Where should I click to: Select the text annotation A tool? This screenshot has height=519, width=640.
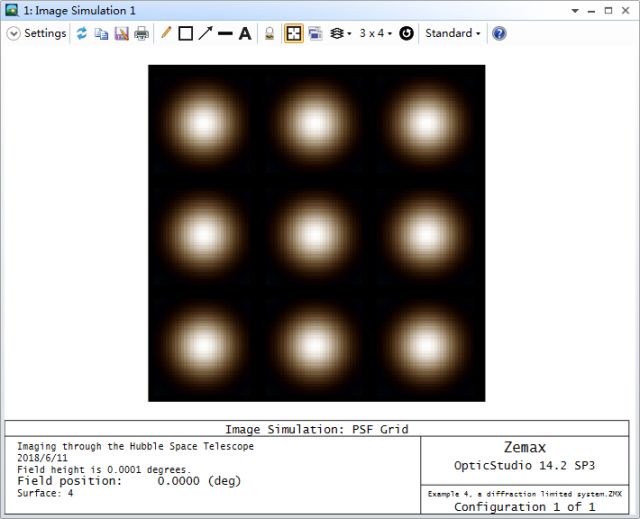245,33
